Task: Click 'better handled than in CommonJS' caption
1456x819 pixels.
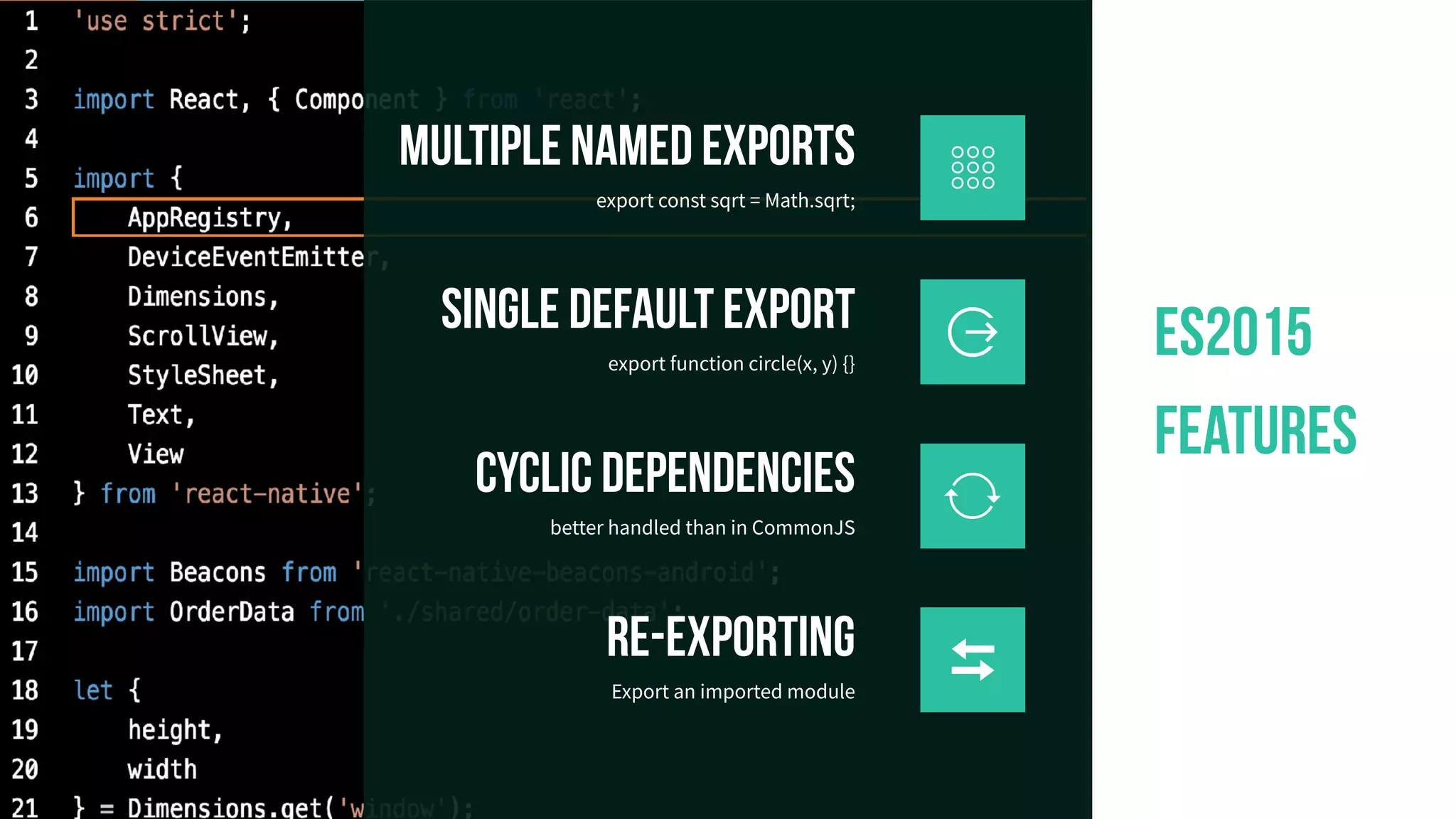Action: coord(702,528)
